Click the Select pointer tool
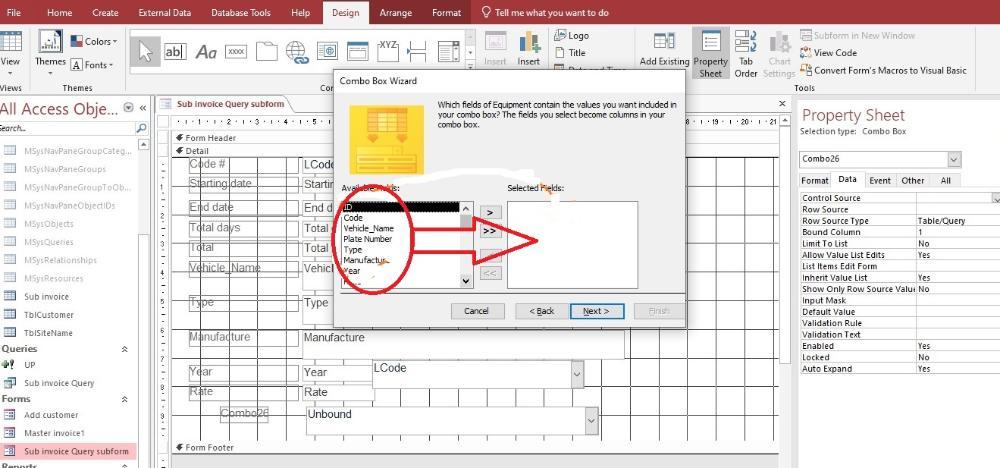 (145, 51)
